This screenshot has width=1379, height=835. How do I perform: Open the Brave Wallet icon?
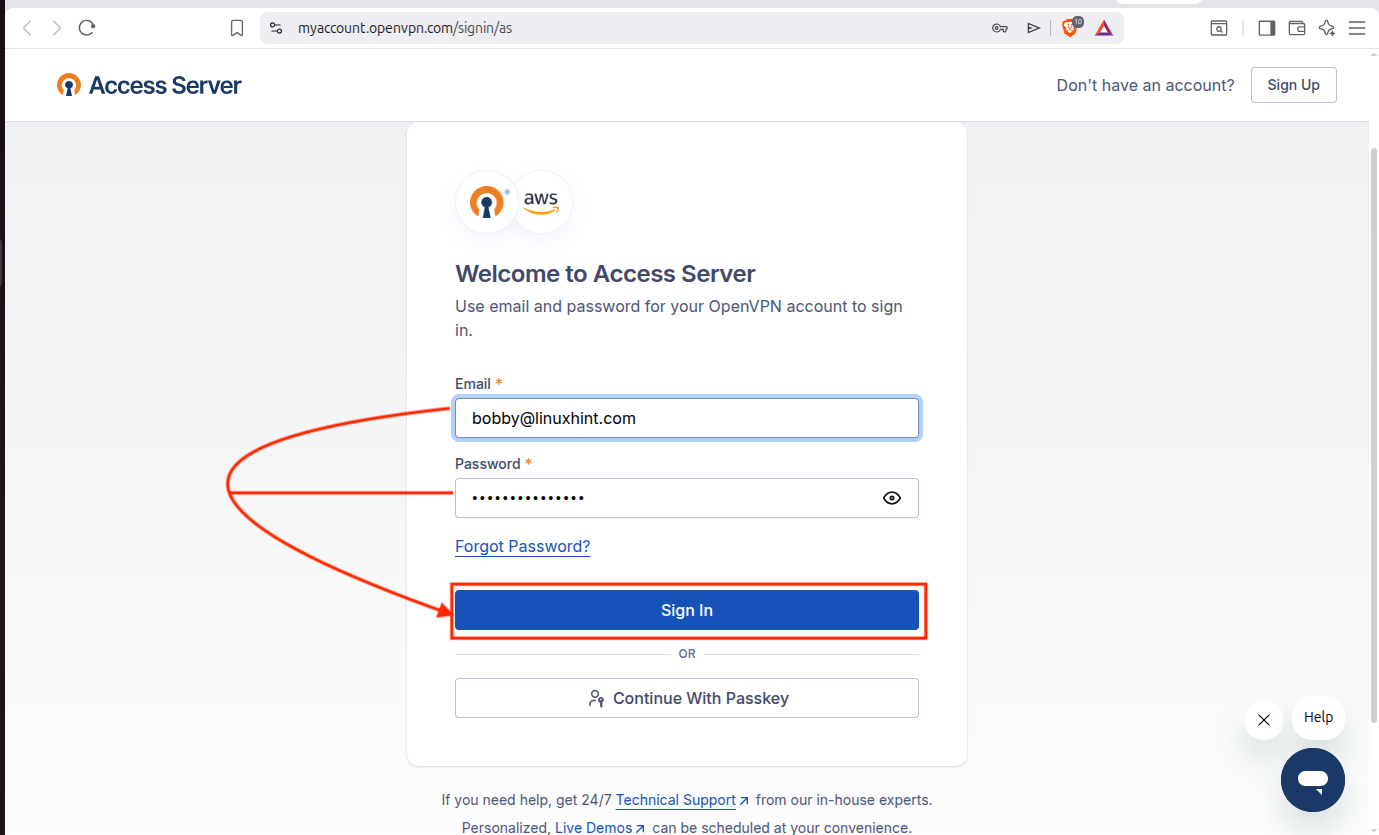tap(1297, 28)
